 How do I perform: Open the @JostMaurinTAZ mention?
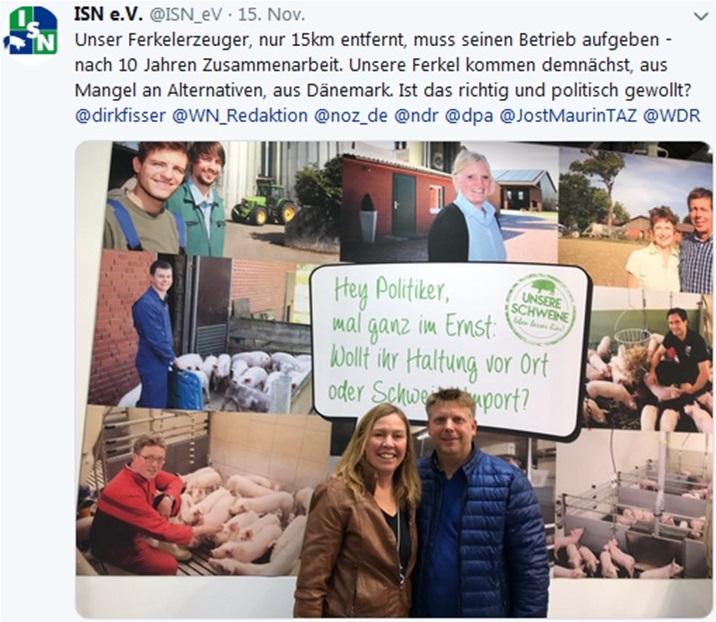tap(568, 116)
